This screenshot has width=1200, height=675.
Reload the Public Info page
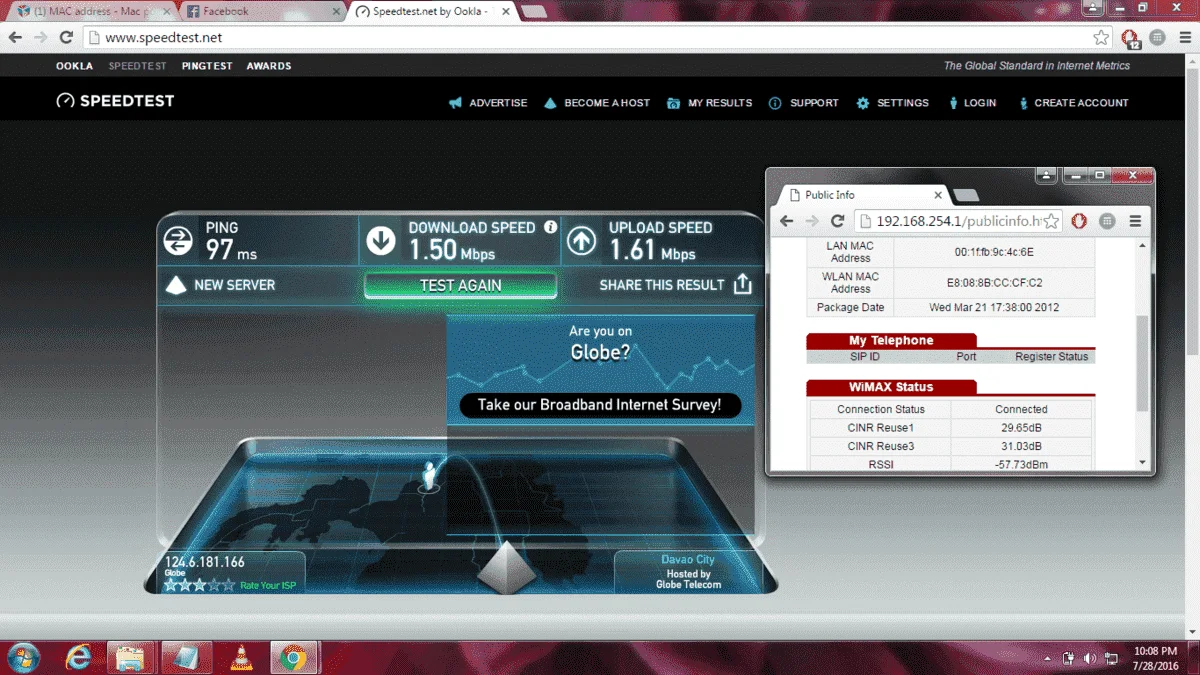coord(838,221)
